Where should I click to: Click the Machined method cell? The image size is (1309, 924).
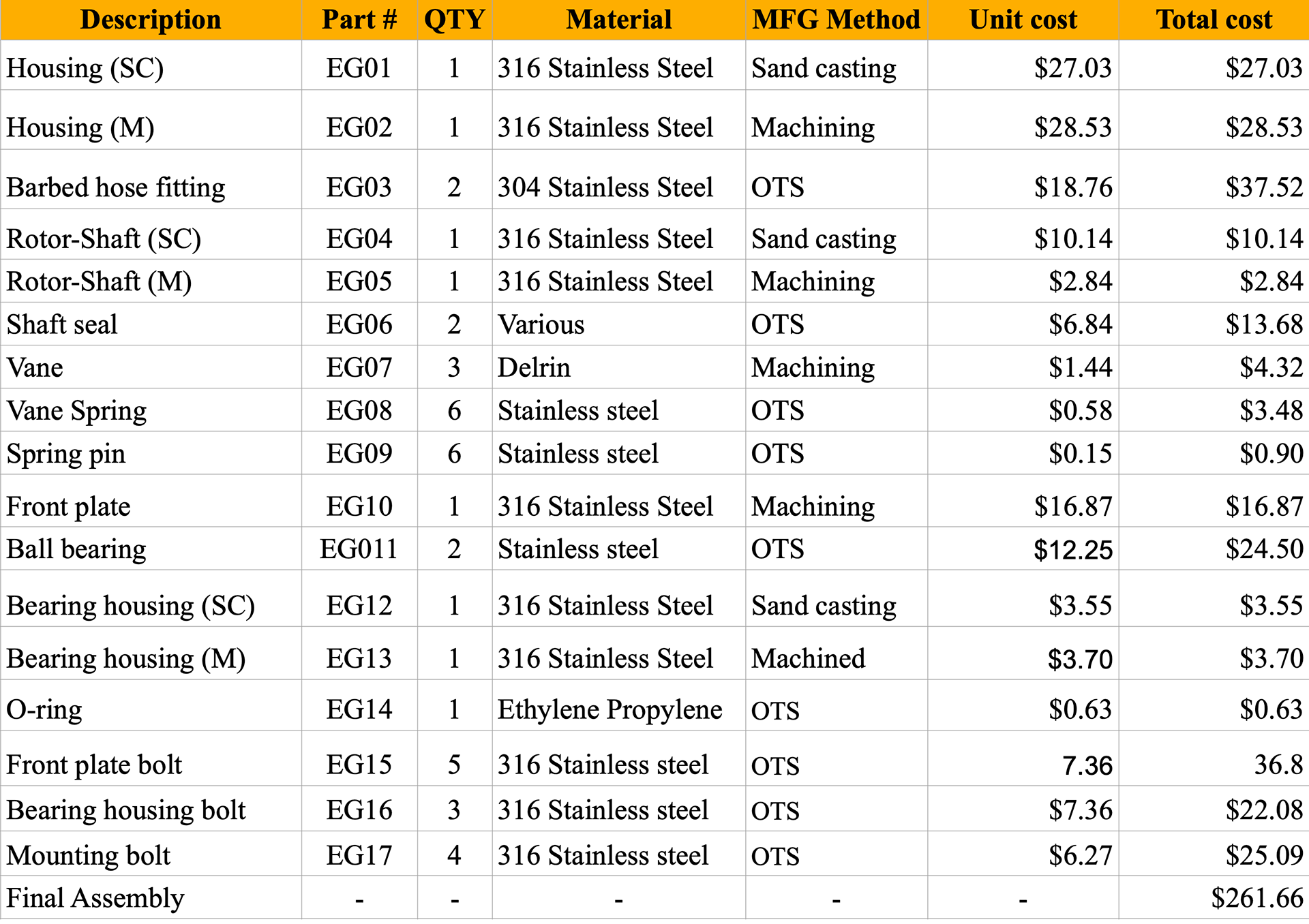(809, 659)
